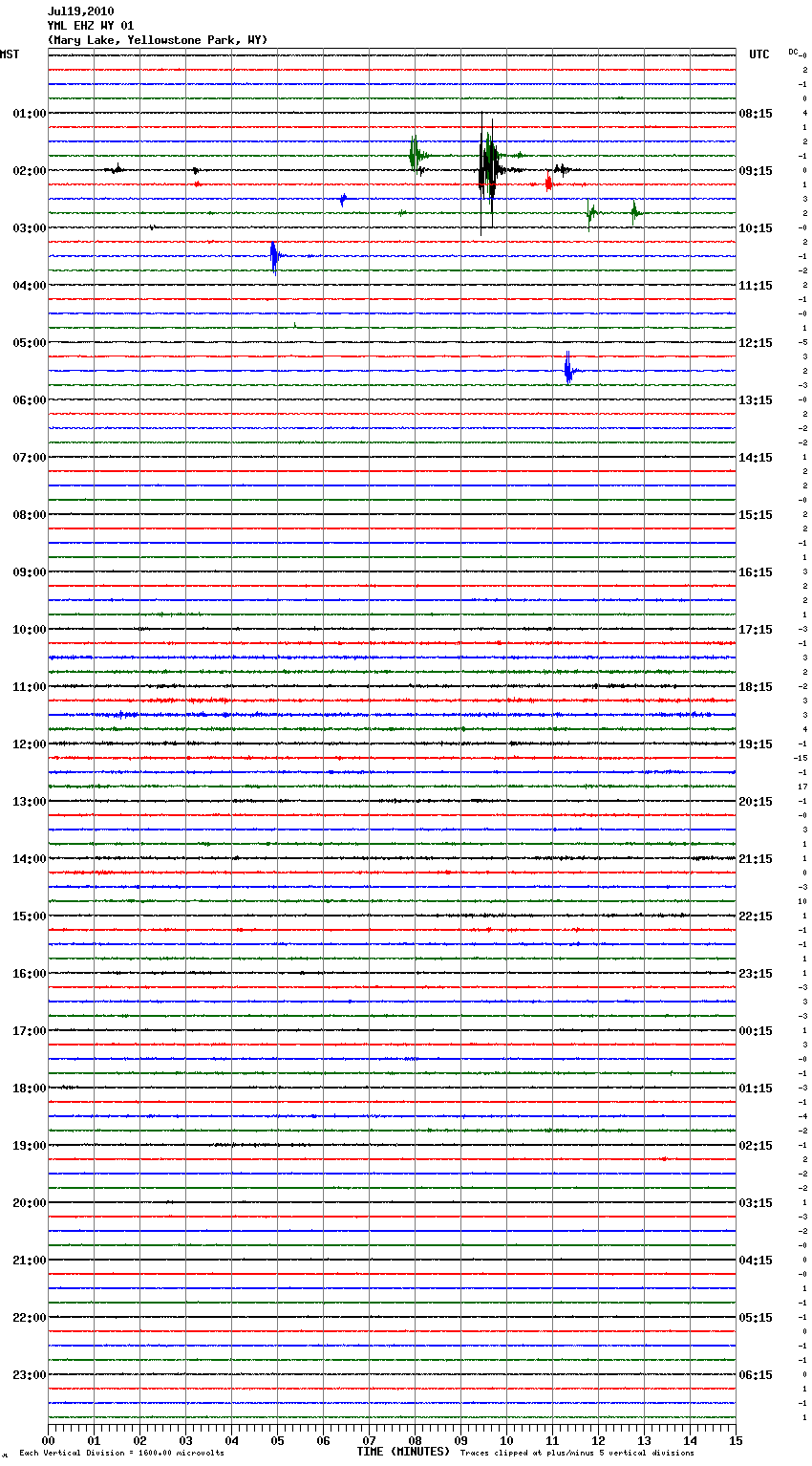812x1466 pixels.
Task: Click the minute 05 label on bottom axis
Action: coord(277,1440)
